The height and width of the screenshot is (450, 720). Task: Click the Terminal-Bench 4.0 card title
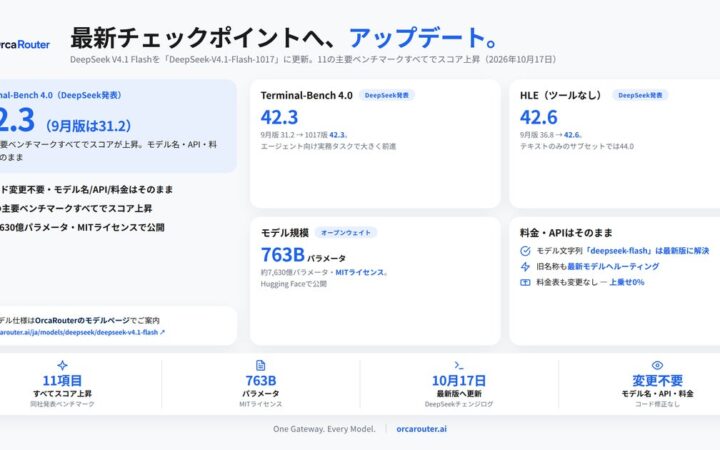pos(306,96)
